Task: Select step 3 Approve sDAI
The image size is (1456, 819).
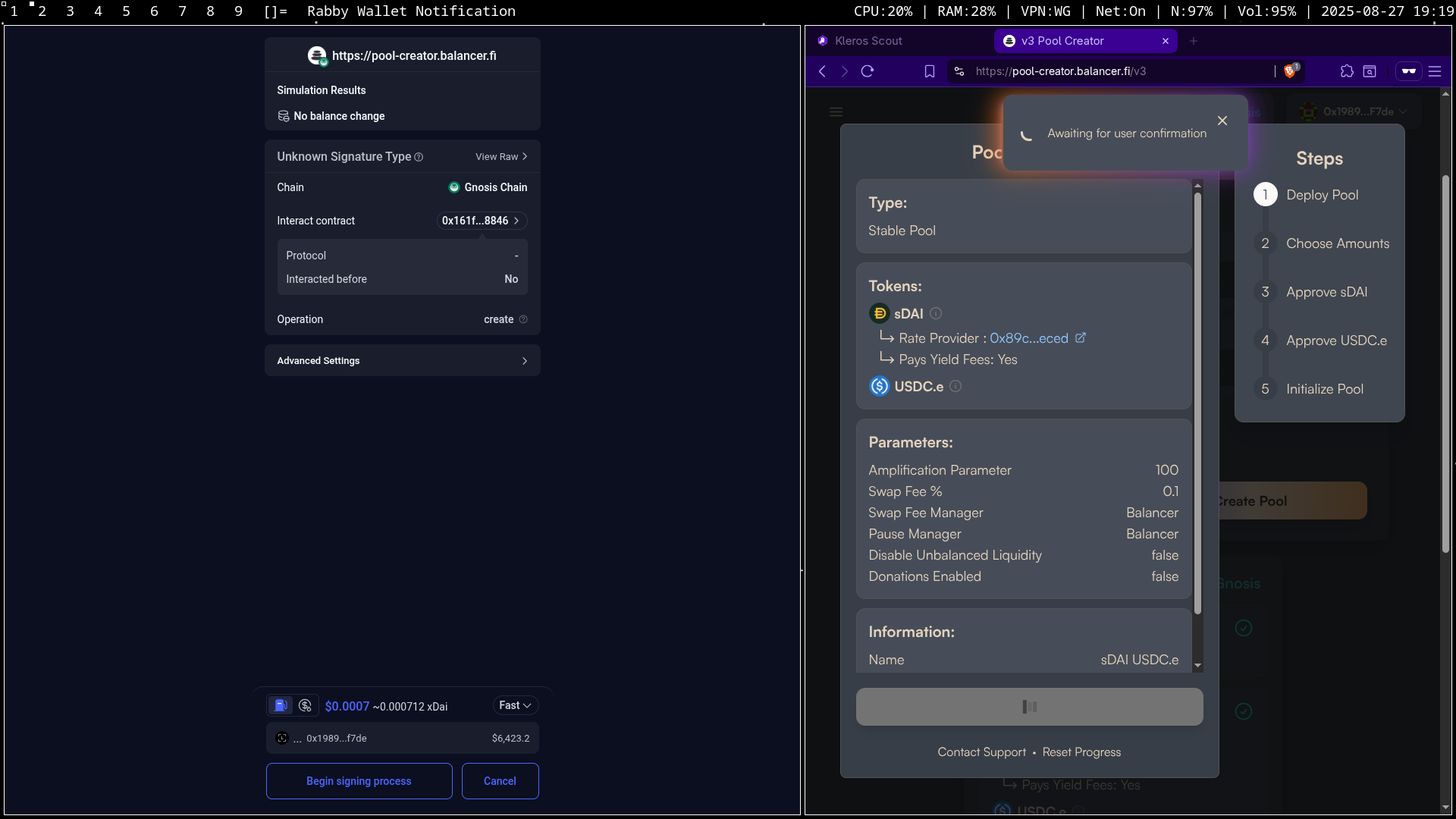Action: coord(1311,292)
